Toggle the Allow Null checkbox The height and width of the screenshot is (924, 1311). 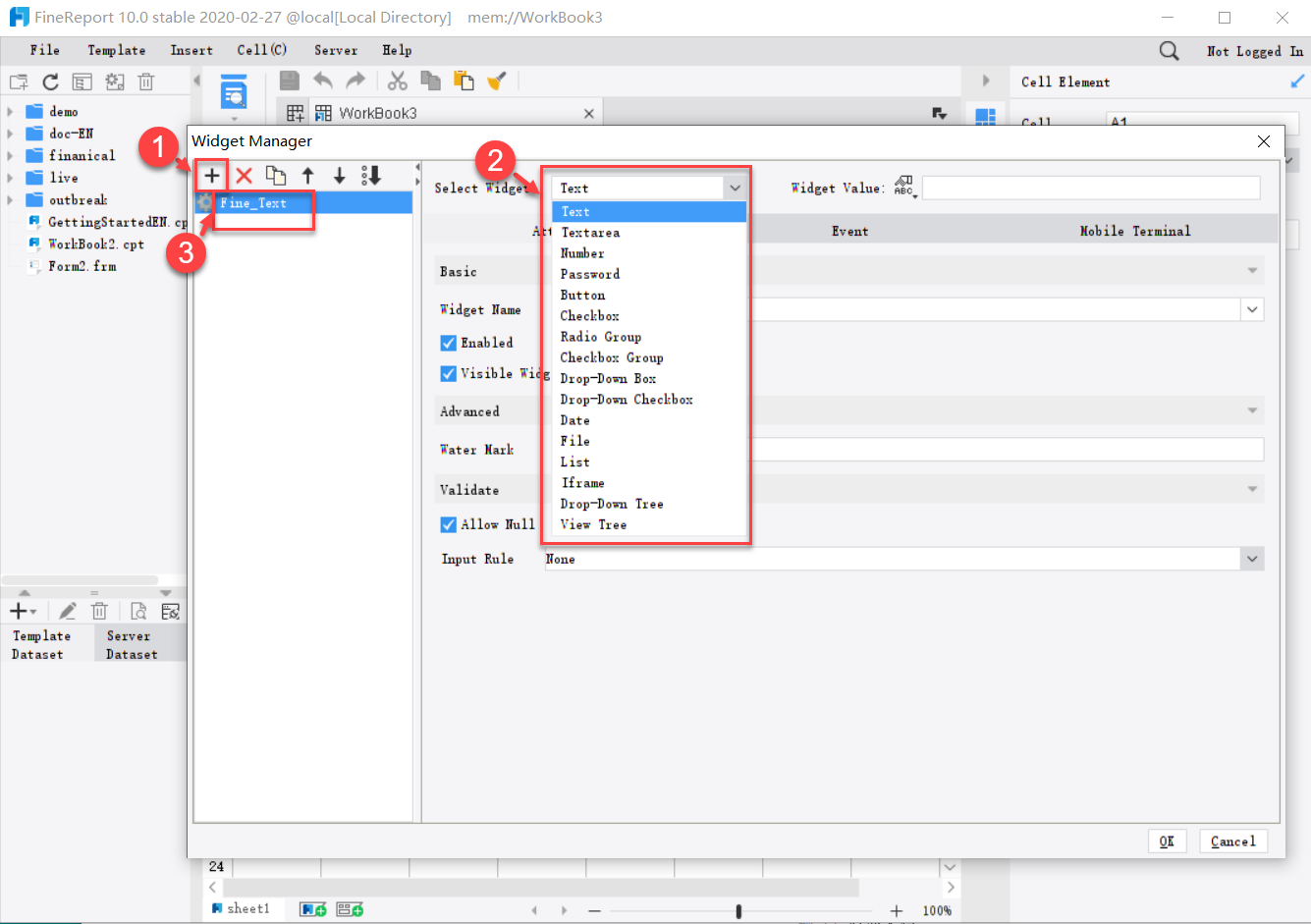tap(449, 523)
